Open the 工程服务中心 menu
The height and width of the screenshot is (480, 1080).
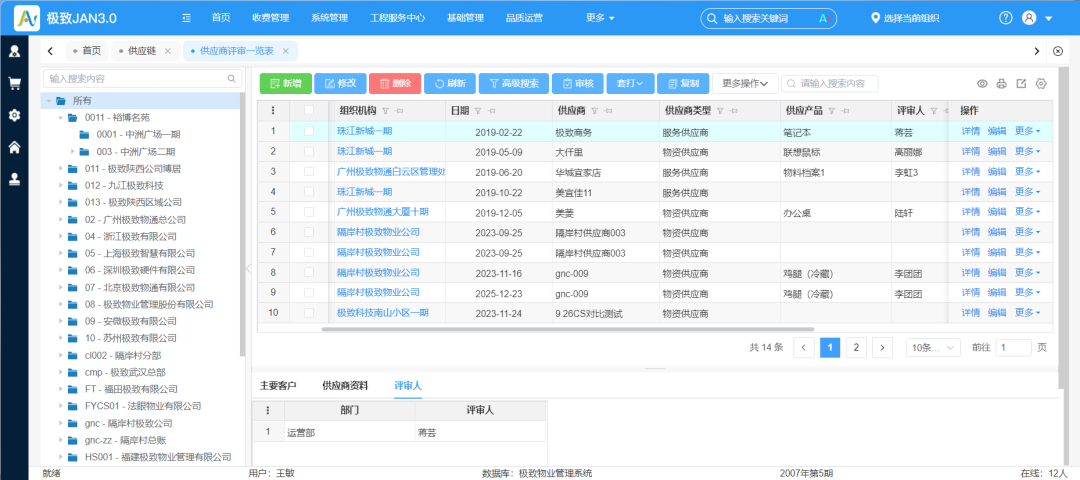pos(397,18)
